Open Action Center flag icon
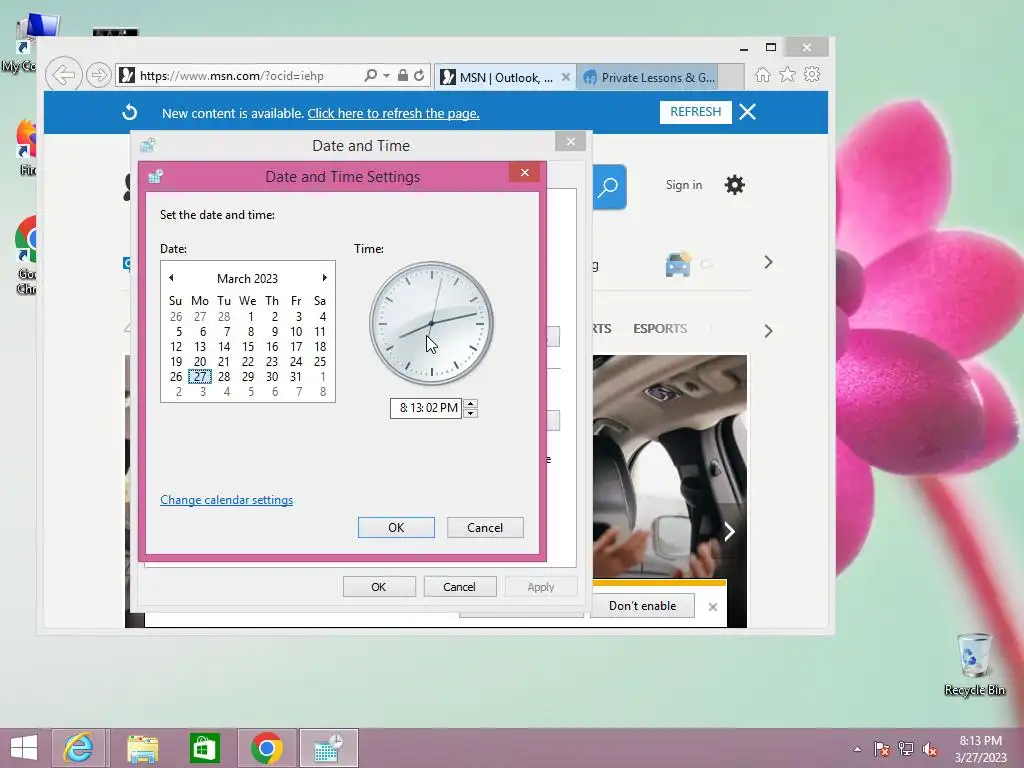Screen dimensions: 1024x768 [x=881, y=749]
